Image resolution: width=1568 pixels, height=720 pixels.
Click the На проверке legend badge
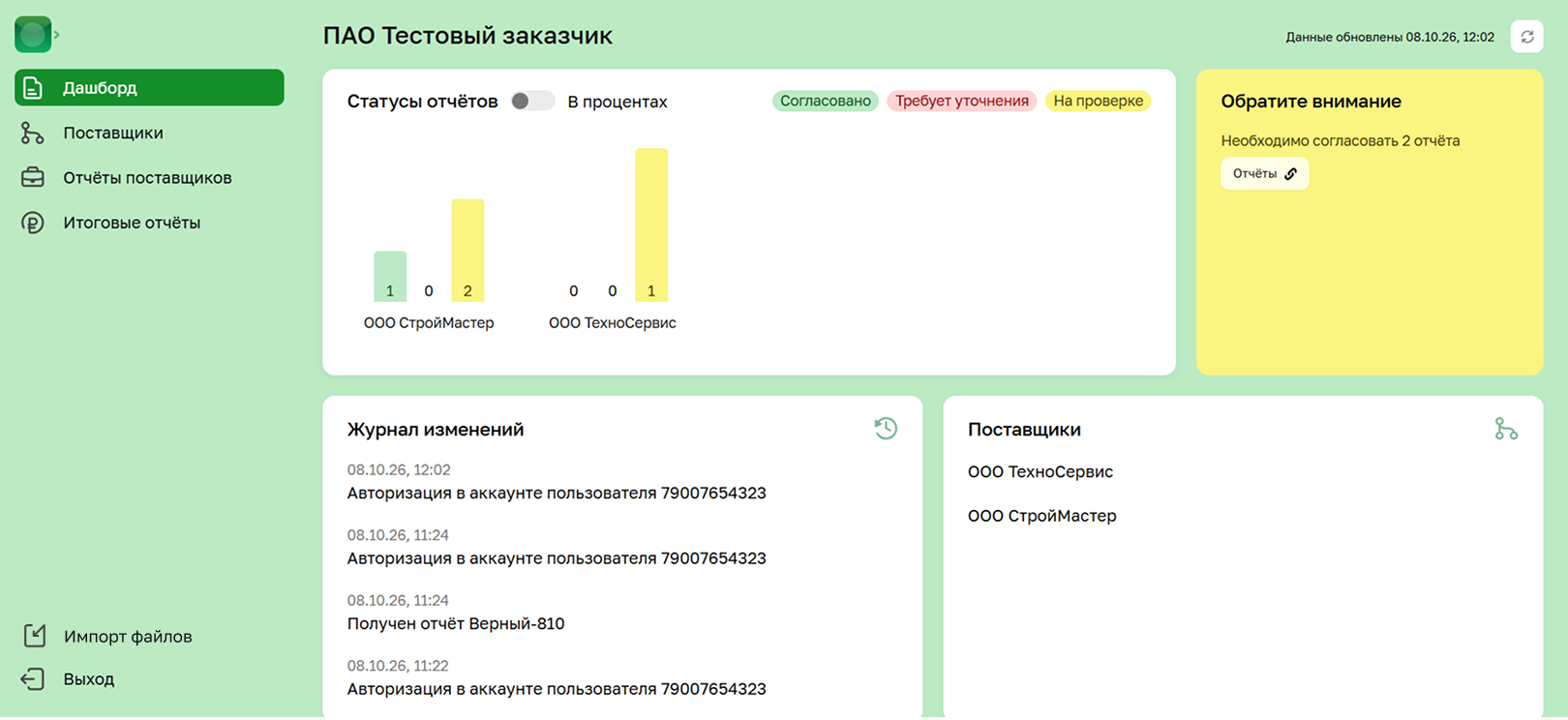point(1099,101)
